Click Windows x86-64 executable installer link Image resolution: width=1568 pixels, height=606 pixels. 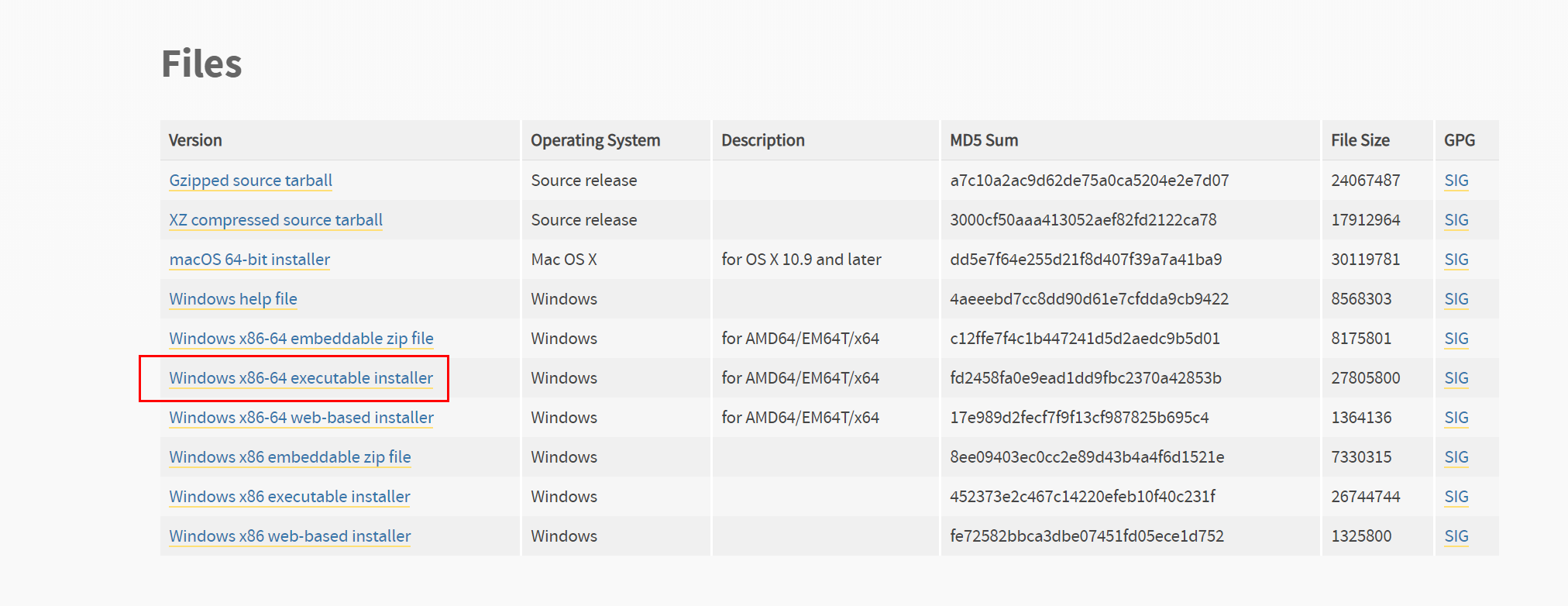pyautogui.click(x=301, y=378)
